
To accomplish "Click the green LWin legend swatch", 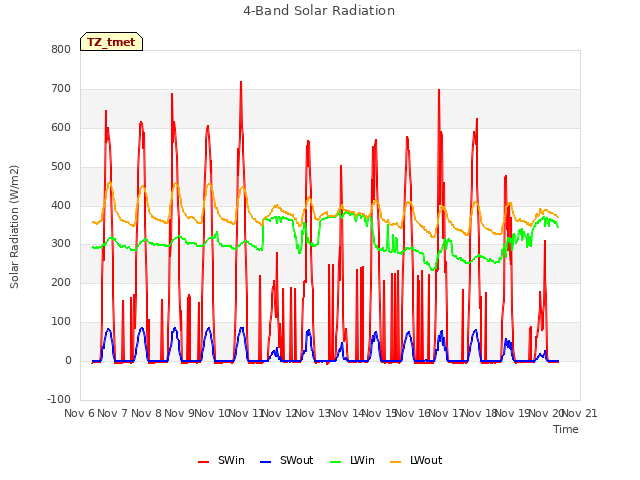I will click(336, 462).
